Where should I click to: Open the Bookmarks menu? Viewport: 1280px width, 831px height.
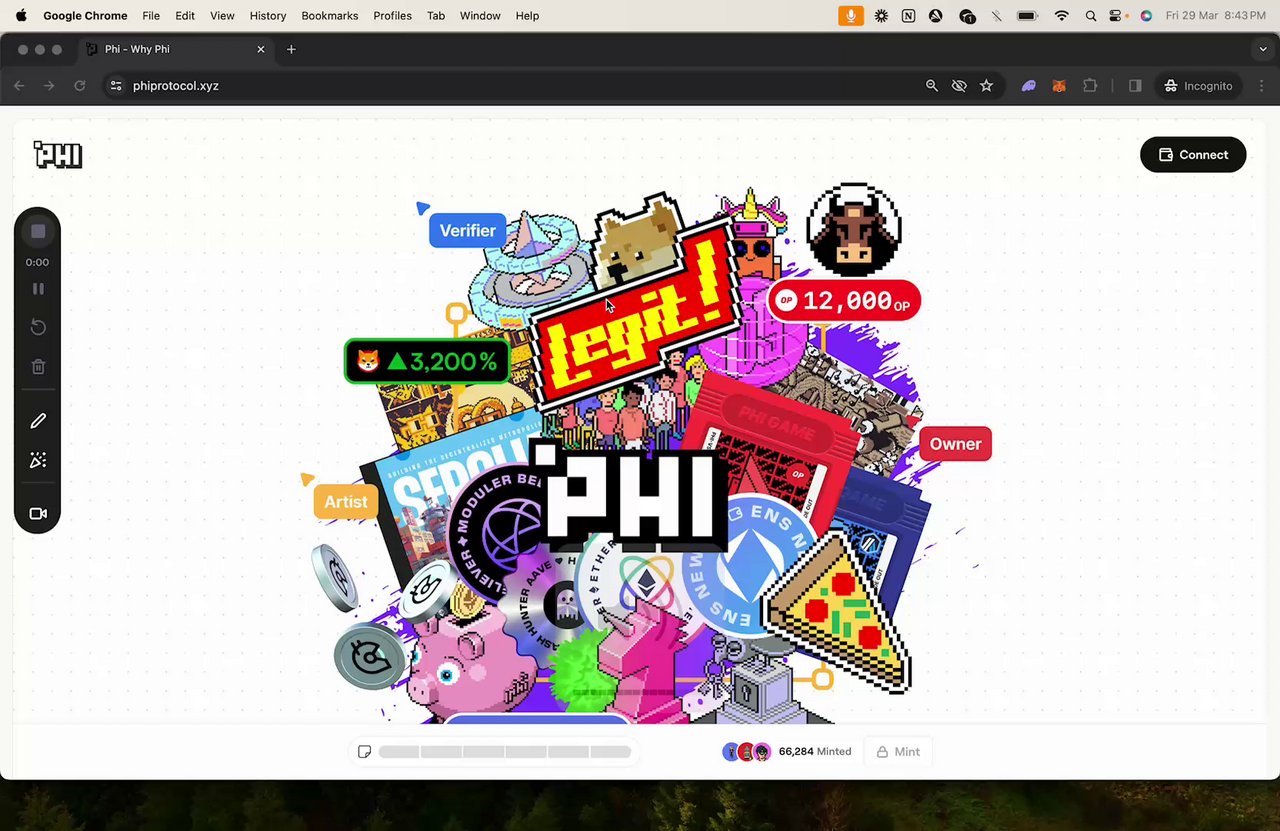pos(330,16)
